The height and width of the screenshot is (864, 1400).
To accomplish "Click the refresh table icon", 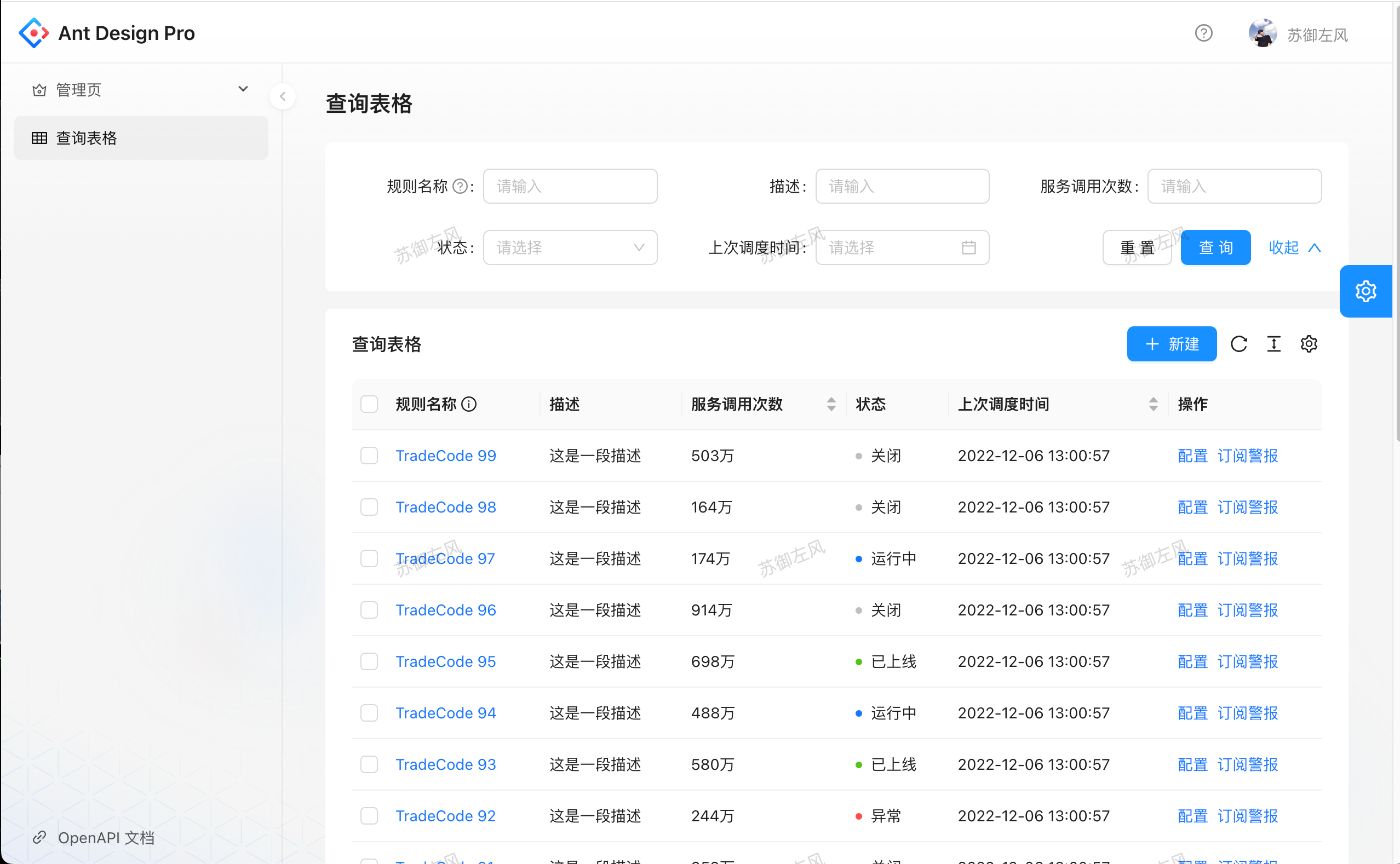I will [x=1239, y=344].
